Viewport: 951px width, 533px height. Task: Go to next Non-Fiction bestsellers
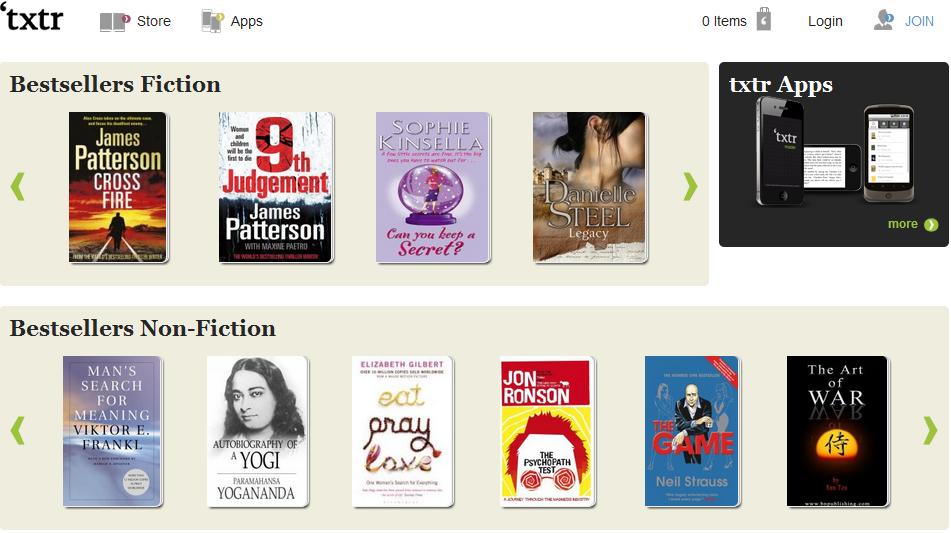(930, 431)
